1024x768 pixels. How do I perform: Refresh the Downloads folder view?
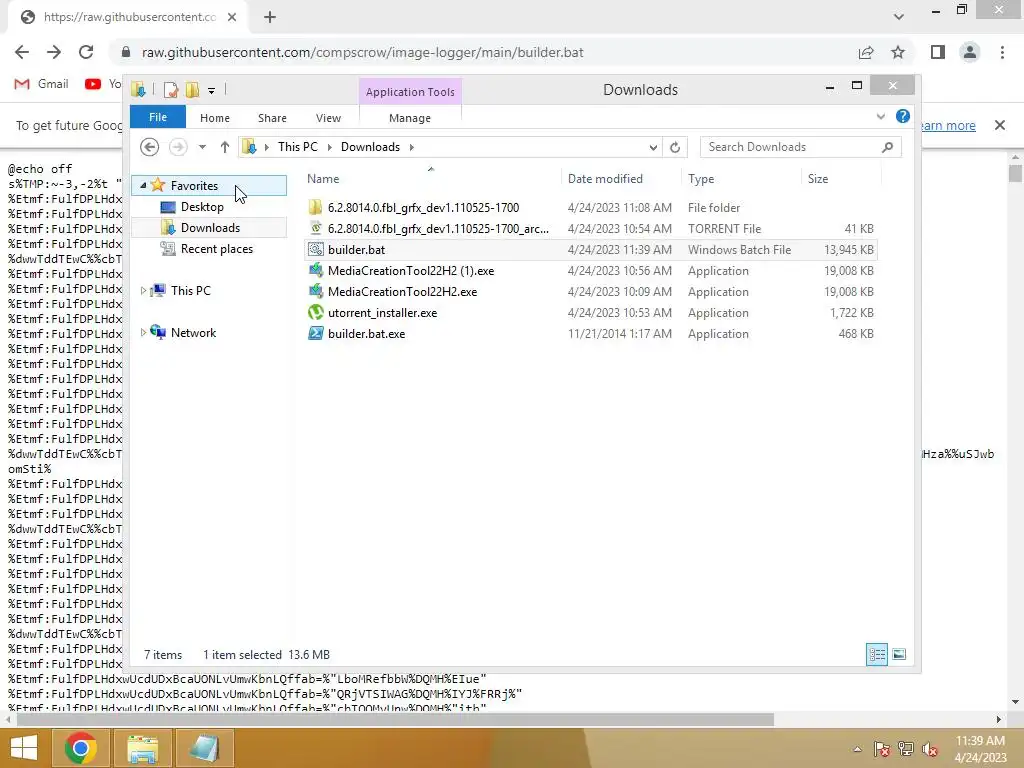tap(675, 148)
